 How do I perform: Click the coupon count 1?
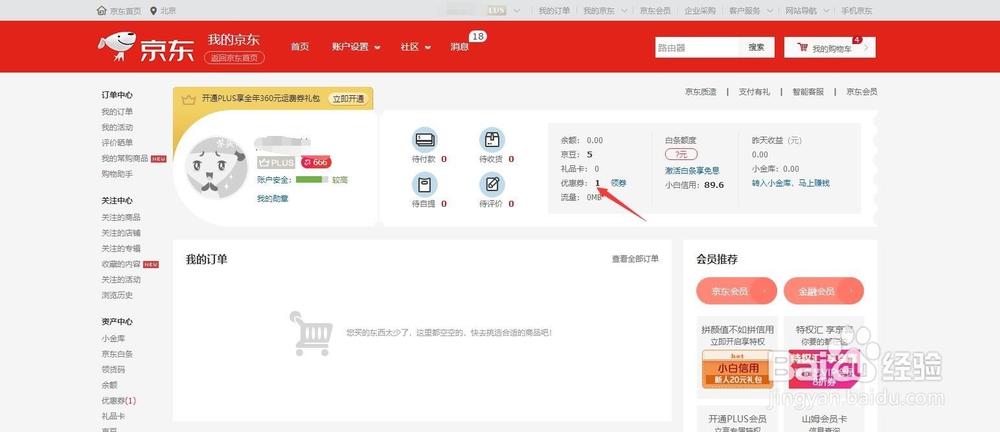pos(598,183)
